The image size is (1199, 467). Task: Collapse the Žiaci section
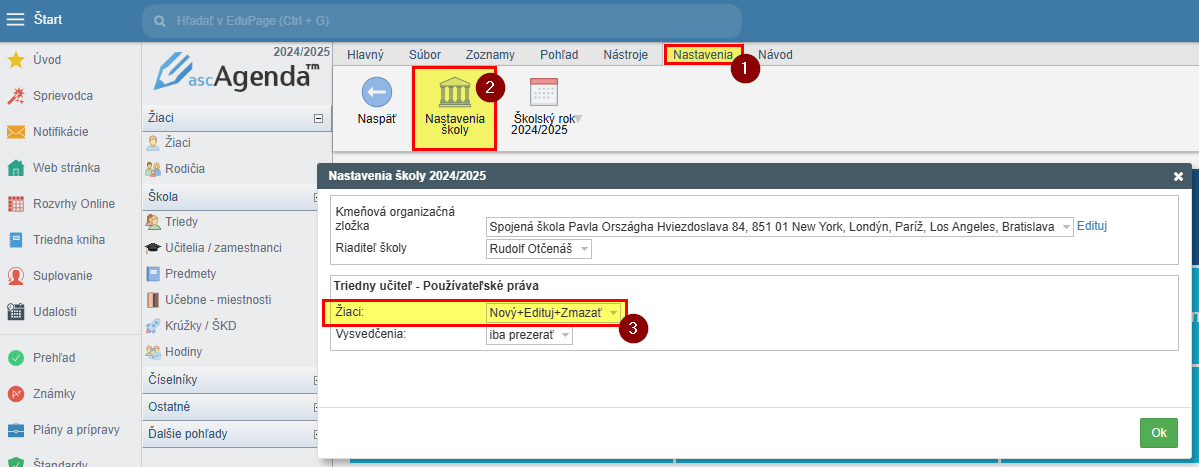[x=318, y=118]
